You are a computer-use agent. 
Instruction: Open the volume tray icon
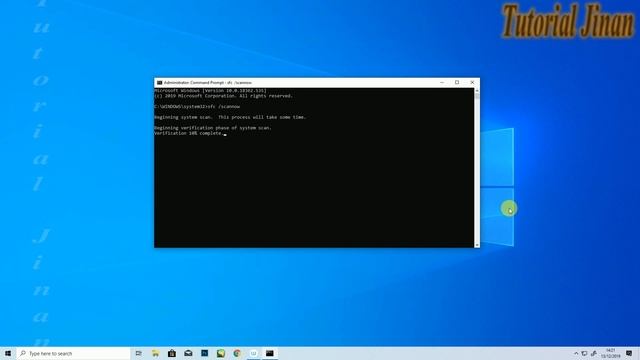[593, 353]
